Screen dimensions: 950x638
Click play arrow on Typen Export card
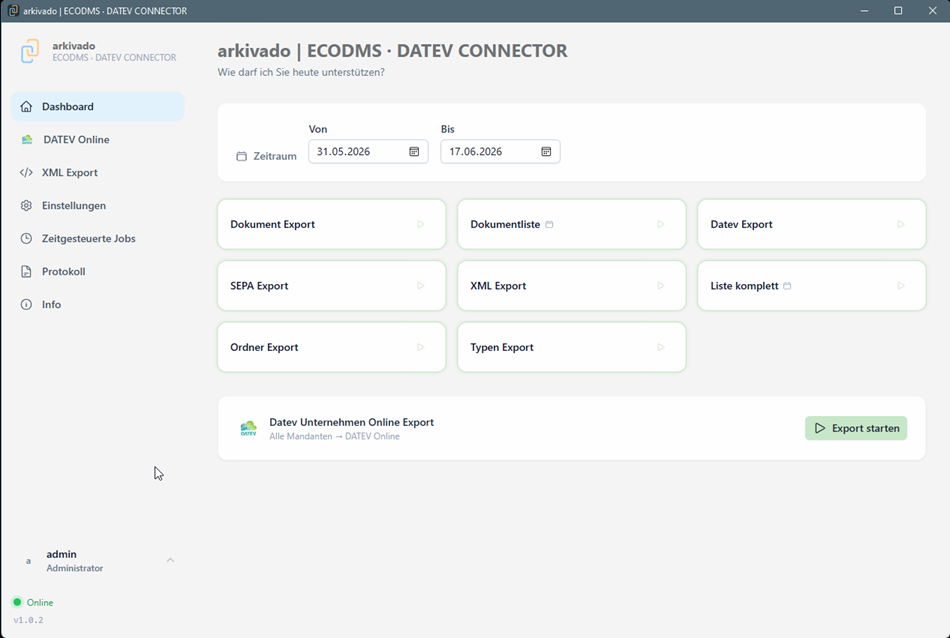(x=660, y=347)
